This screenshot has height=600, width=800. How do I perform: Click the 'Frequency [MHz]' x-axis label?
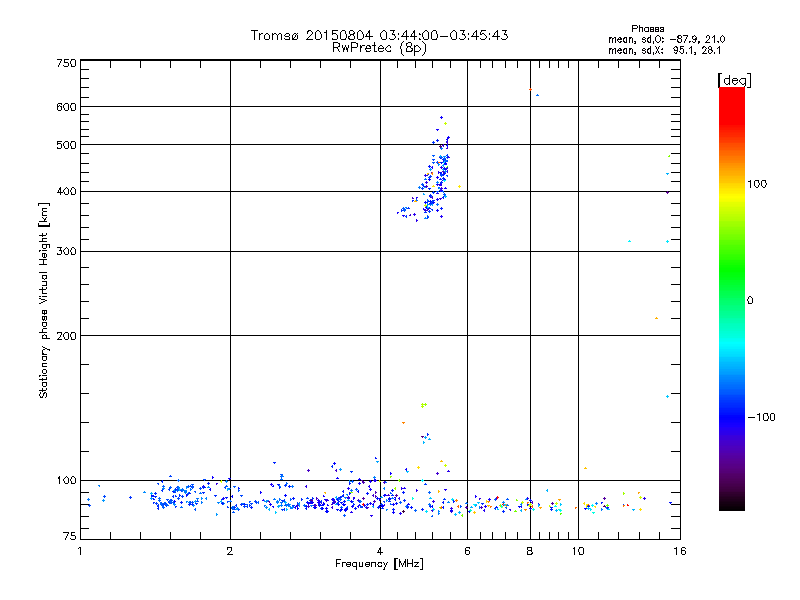coord(379,564)
